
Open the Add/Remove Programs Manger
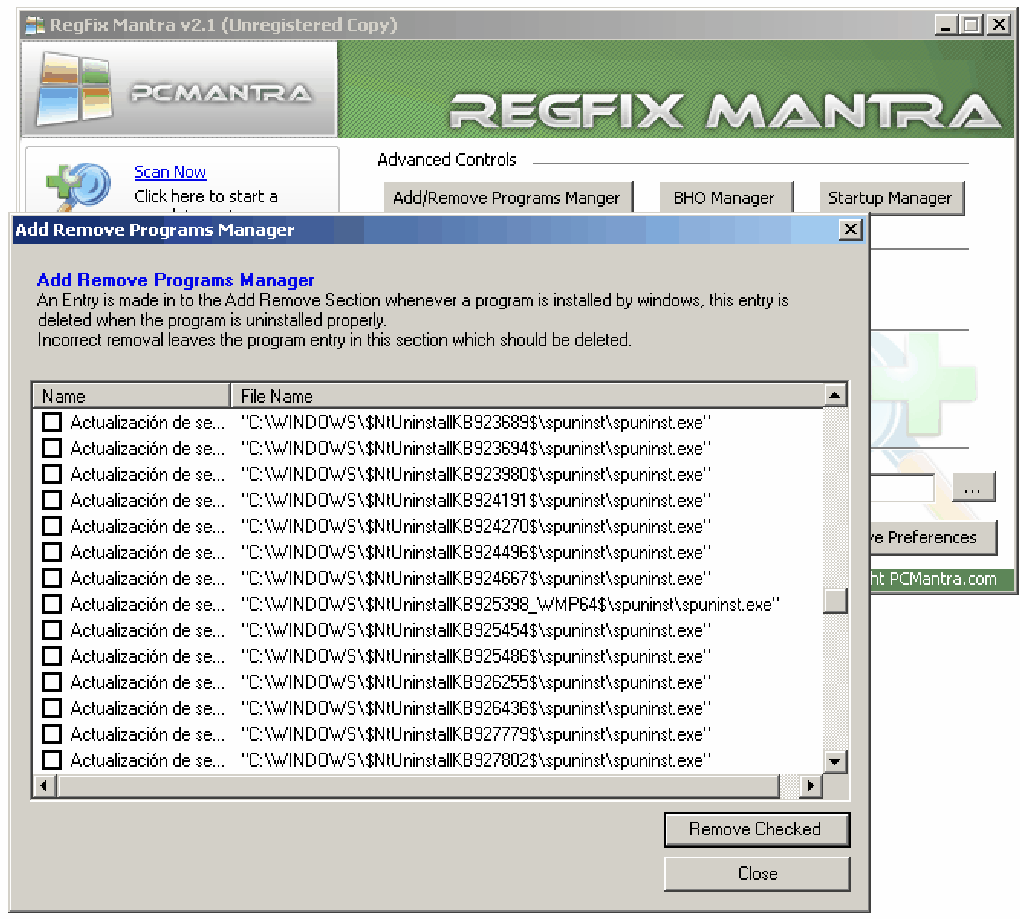click(x=507, y=198)
